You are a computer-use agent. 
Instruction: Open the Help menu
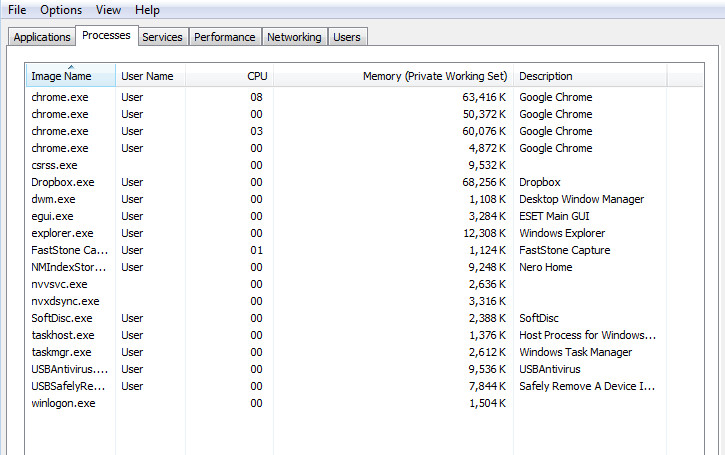click(147, 10)
